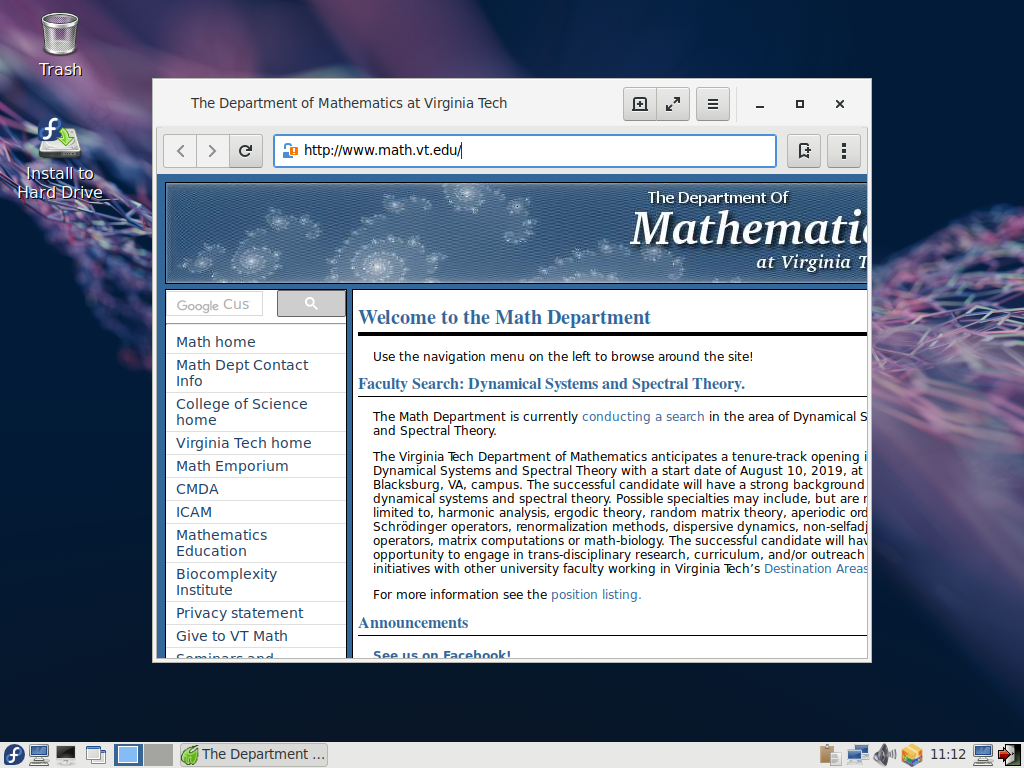The width and height of the screenshot is (1024, 768).
Task: Click the Faculty Search heading text
Action: pos(551,384)
